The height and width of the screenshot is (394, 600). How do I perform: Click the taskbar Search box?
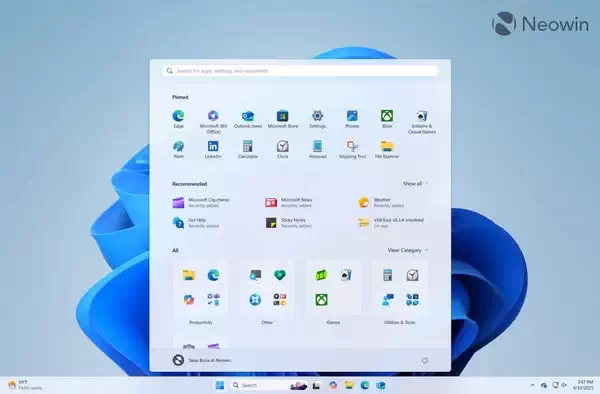tap(269, 385)
